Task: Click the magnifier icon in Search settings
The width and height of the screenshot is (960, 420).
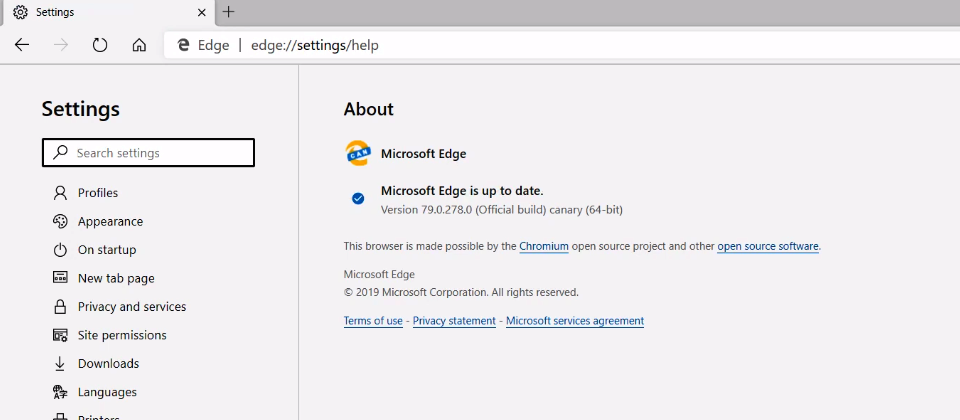Action: [x=60, y=152]
